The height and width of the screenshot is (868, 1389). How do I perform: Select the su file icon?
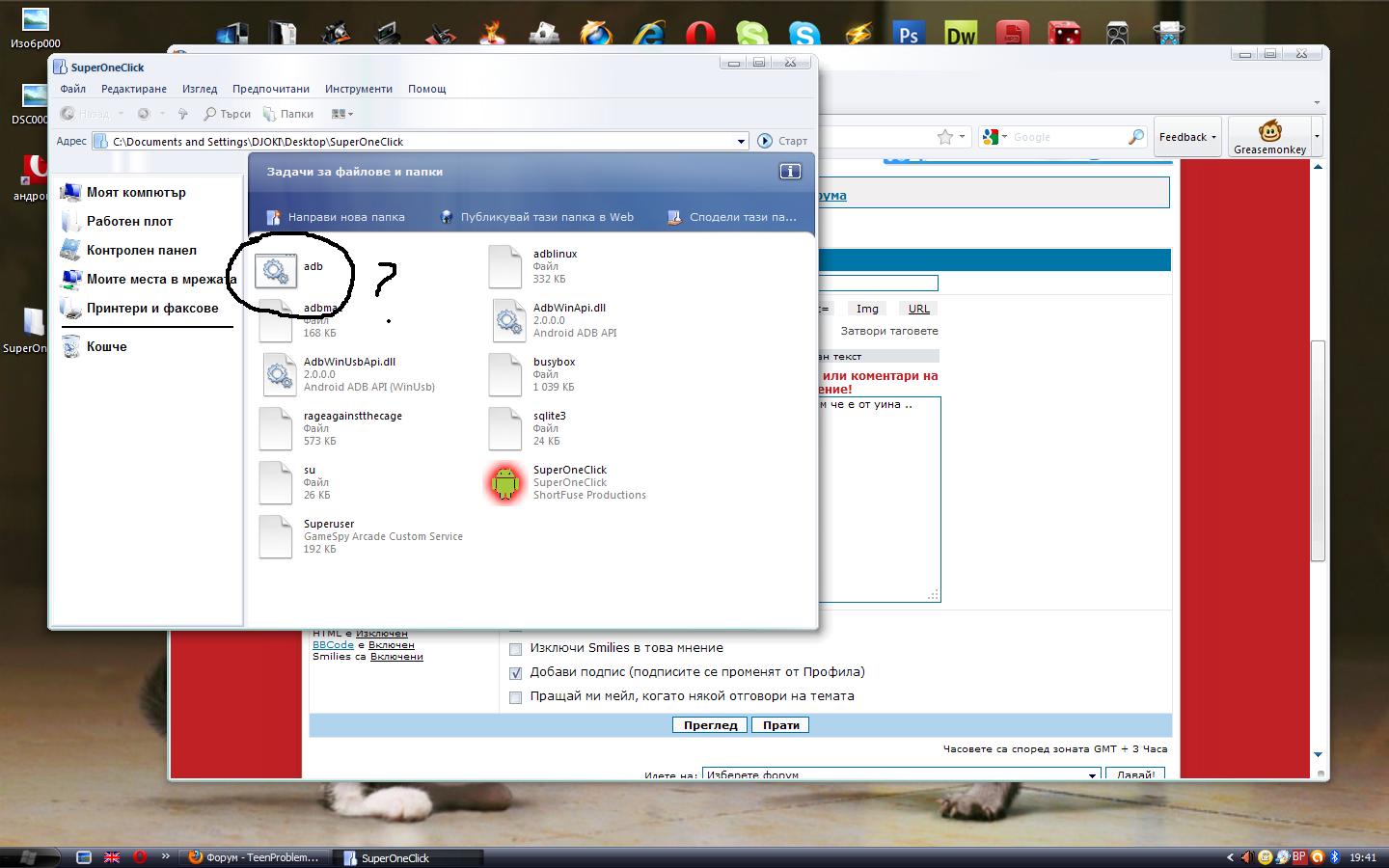click(x=276, y=482)
